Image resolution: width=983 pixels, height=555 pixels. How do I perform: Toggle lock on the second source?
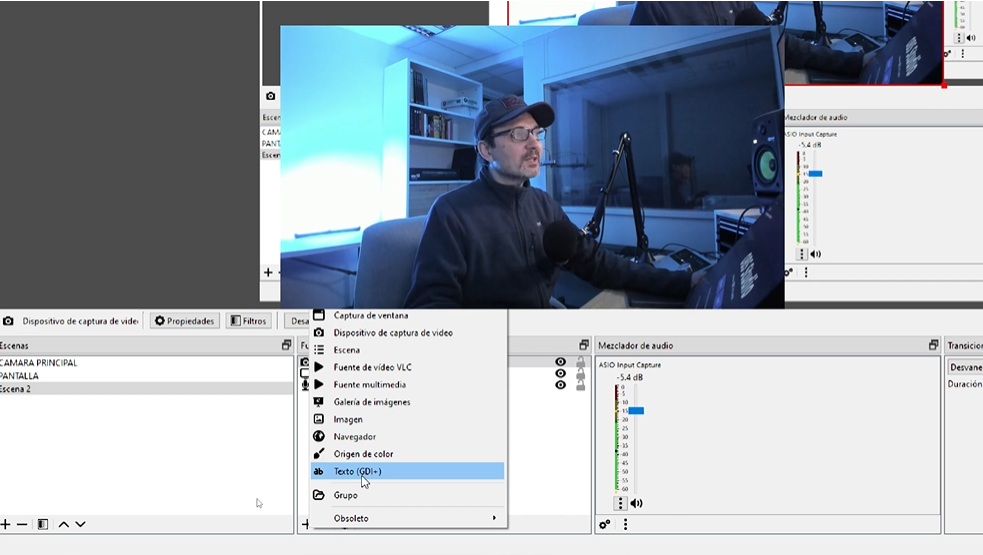(x=580, y=373)
